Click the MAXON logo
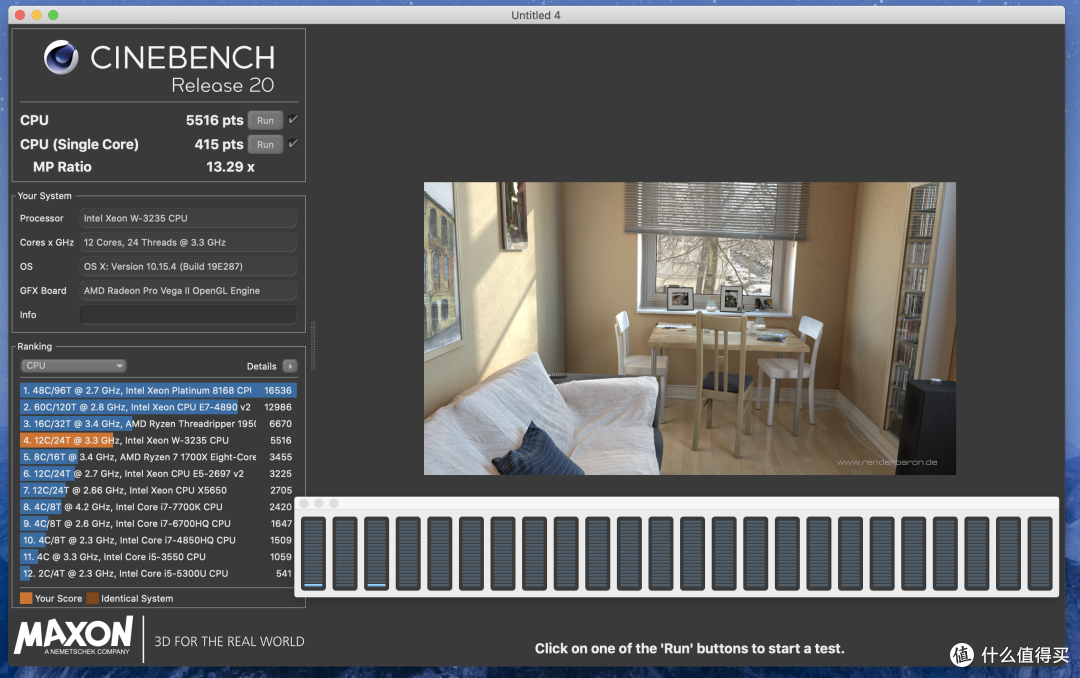 pyautogui.click(x=74, y=635)
